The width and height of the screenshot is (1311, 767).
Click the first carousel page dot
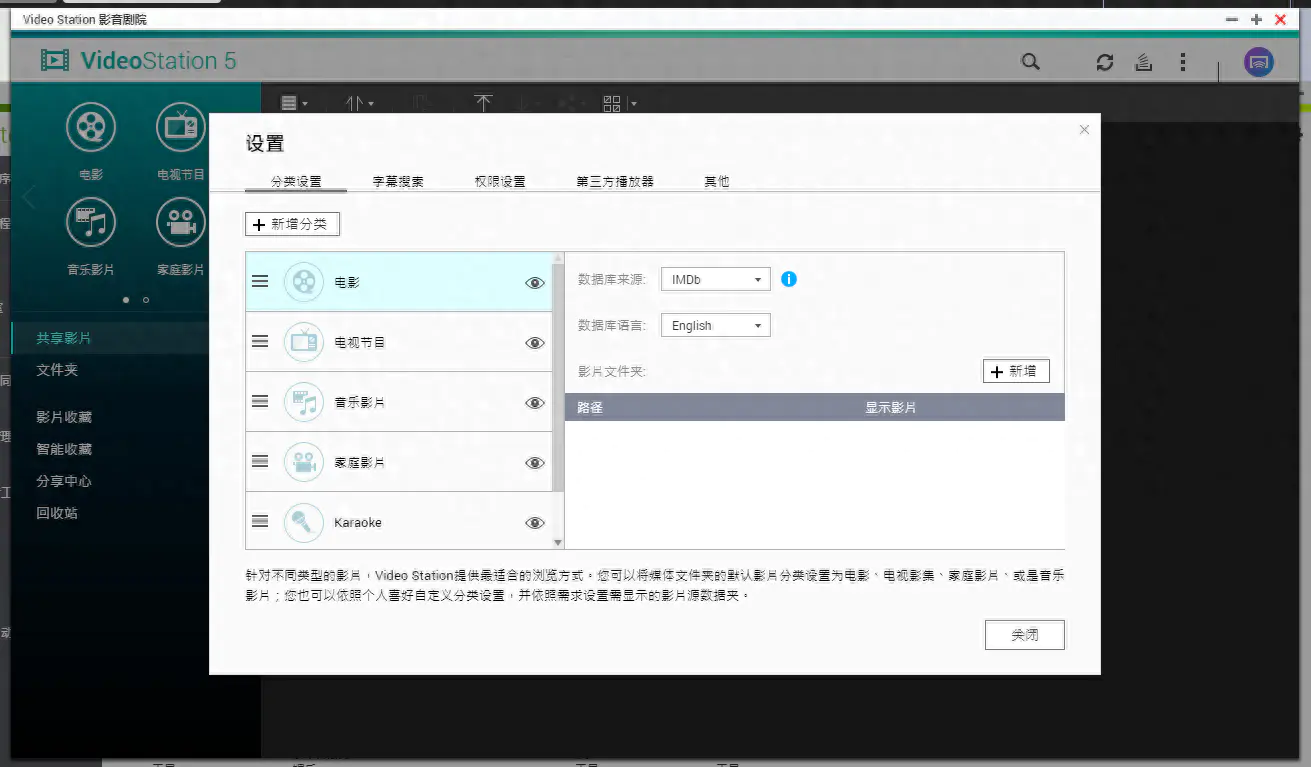click(x=126, y=299)
